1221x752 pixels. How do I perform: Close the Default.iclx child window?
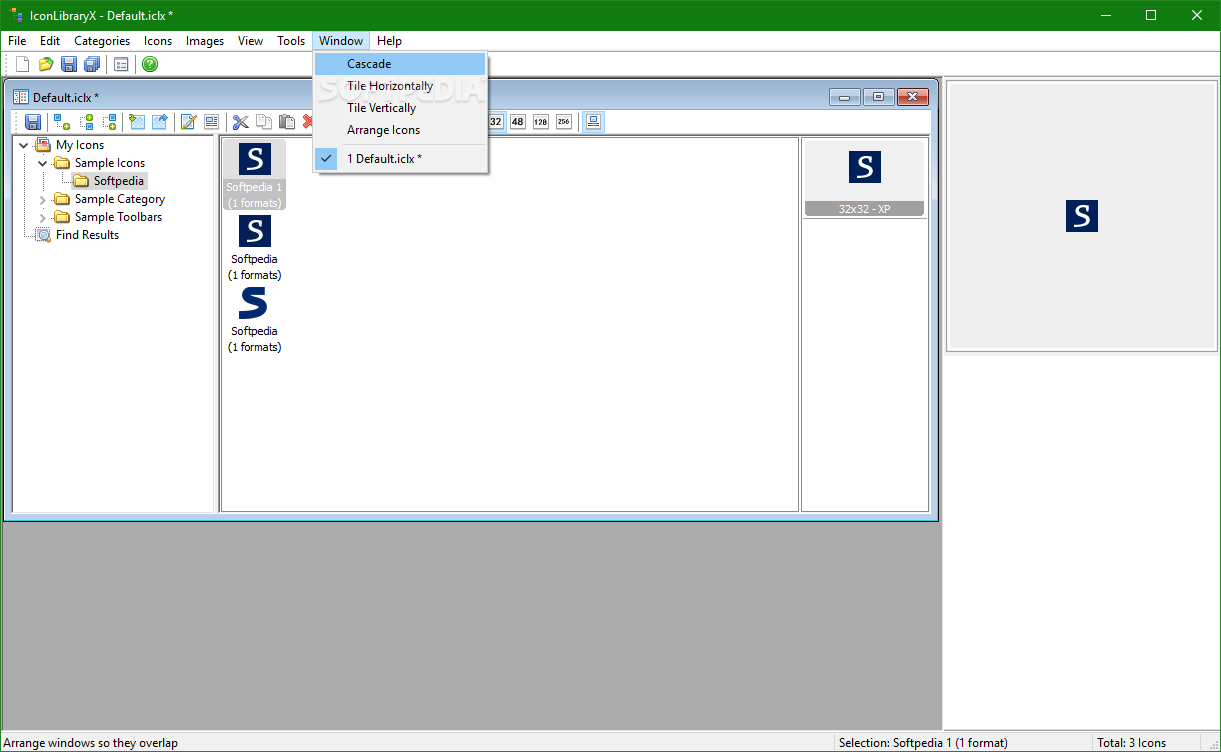pos(913,97)
